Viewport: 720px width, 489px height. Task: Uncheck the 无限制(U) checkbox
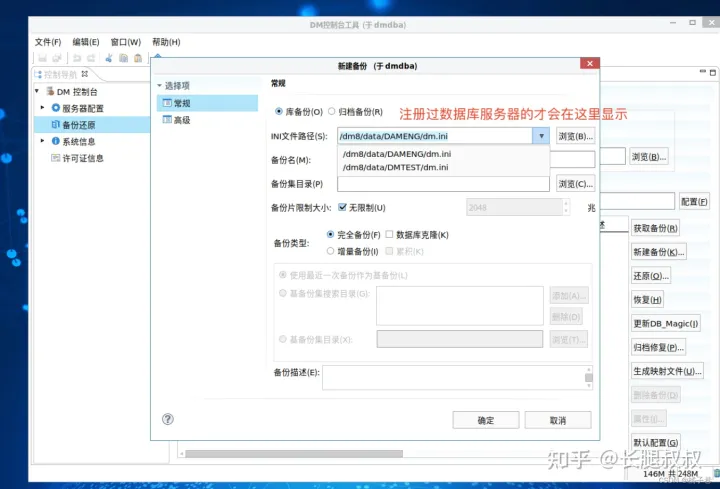point(342,207)
